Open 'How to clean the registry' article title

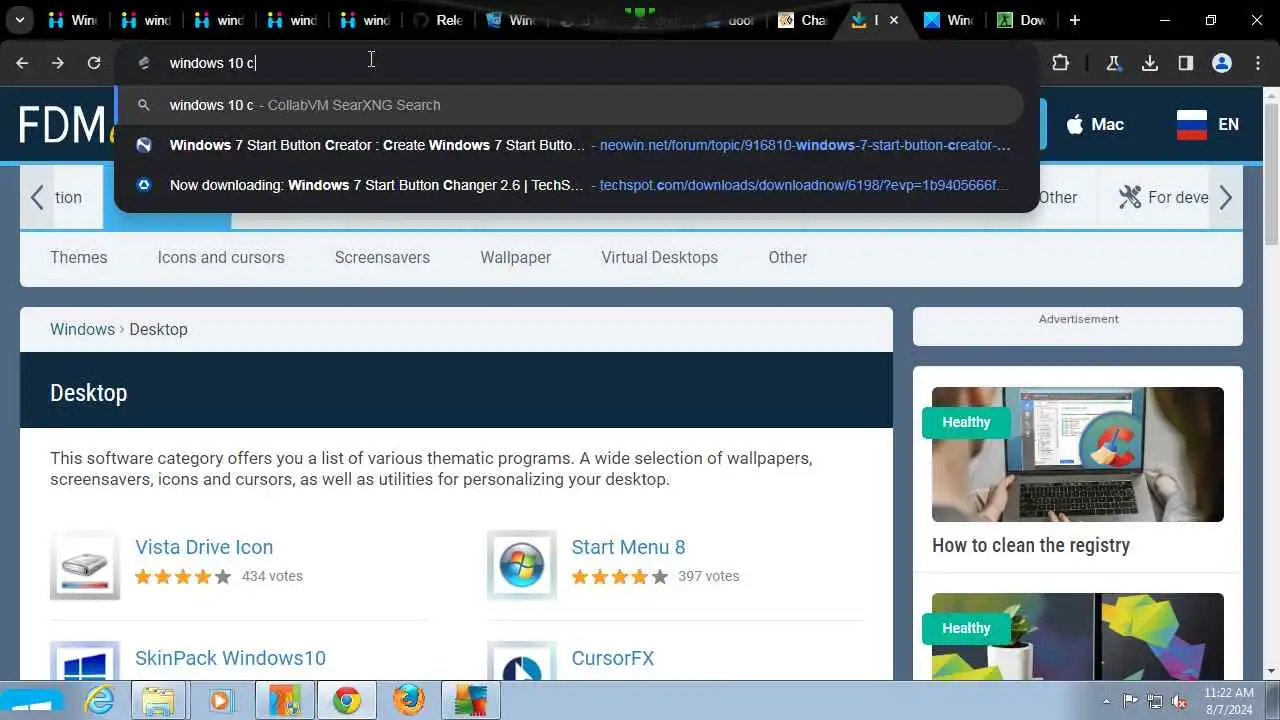click(1031, 545)
